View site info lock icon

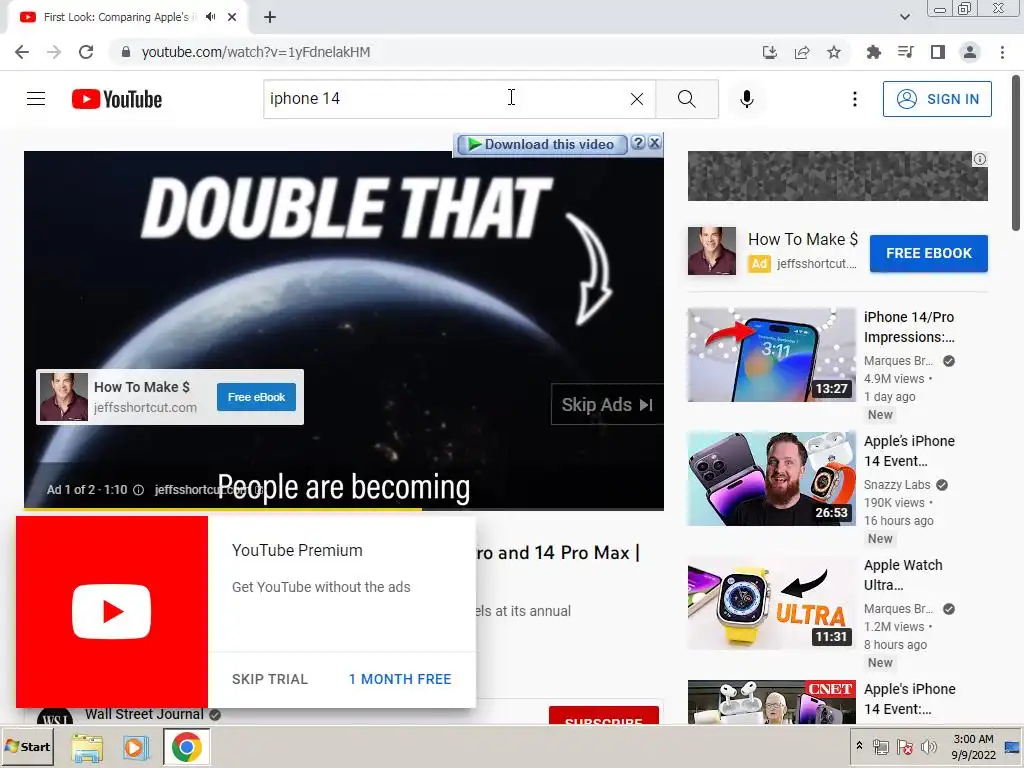pyautogui.click(x=126, y=52)
